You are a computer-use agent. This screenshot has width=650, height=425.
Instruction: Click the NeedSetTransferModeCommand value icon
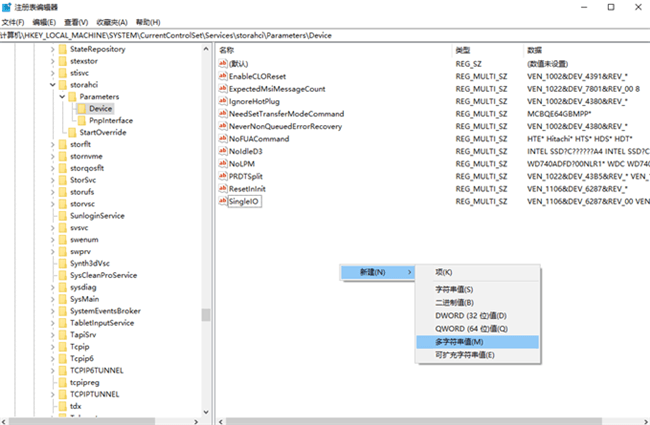(x=223, y=113)
